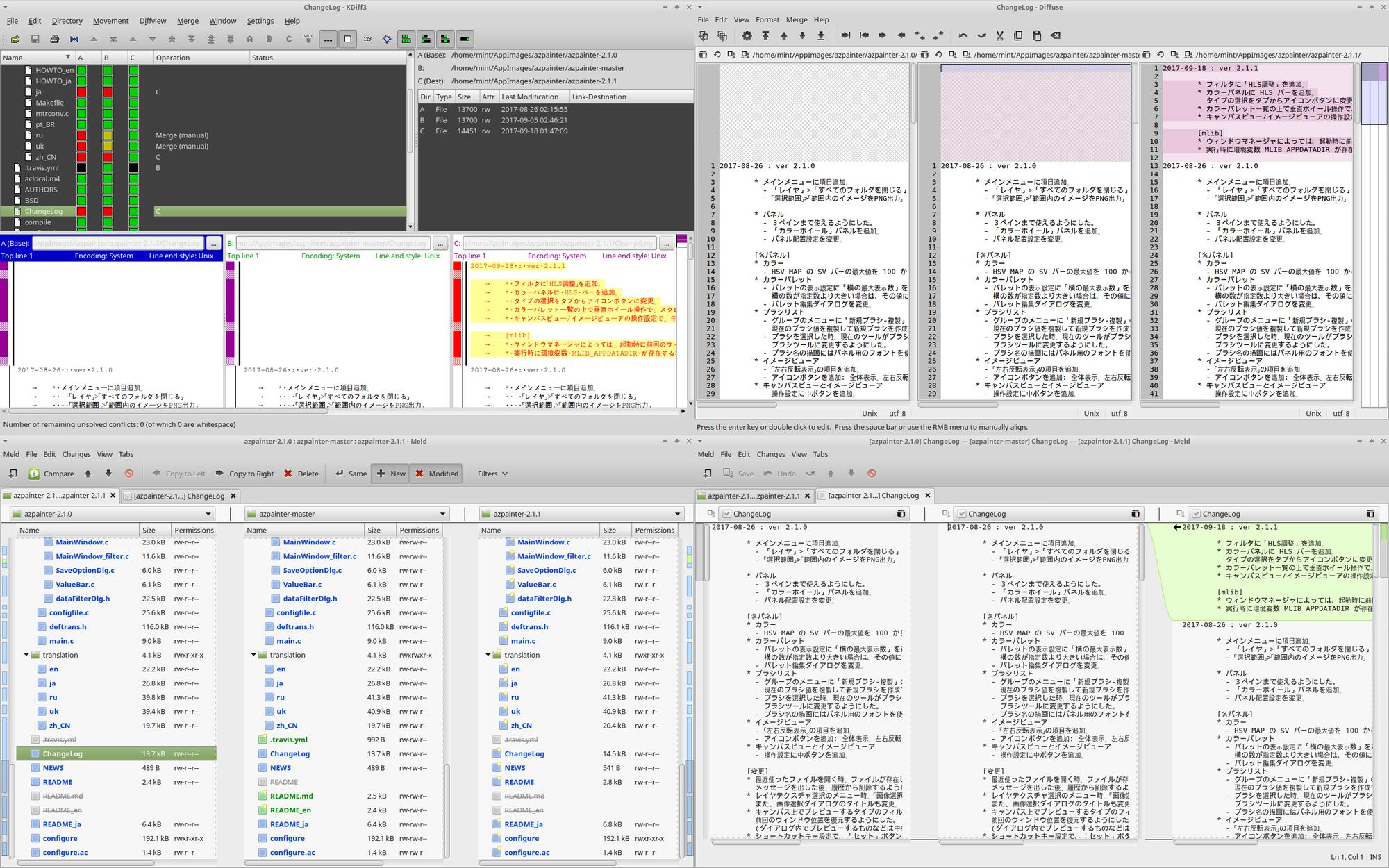Click the red Stop icon in Meld folder window
The width and height of the screenshot is (1389, 868).
[x=128, y=474]
